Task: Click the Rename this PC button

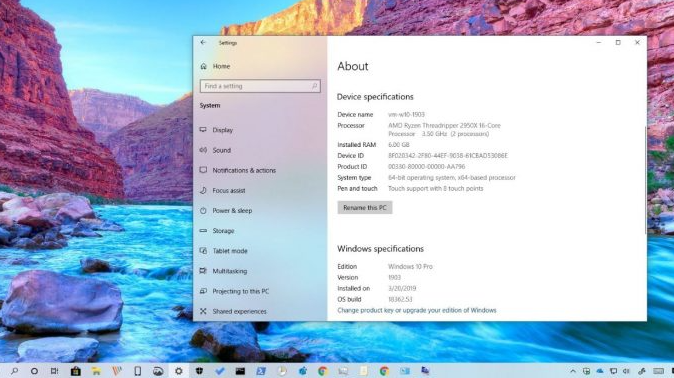Action: (x=365, y=208)
